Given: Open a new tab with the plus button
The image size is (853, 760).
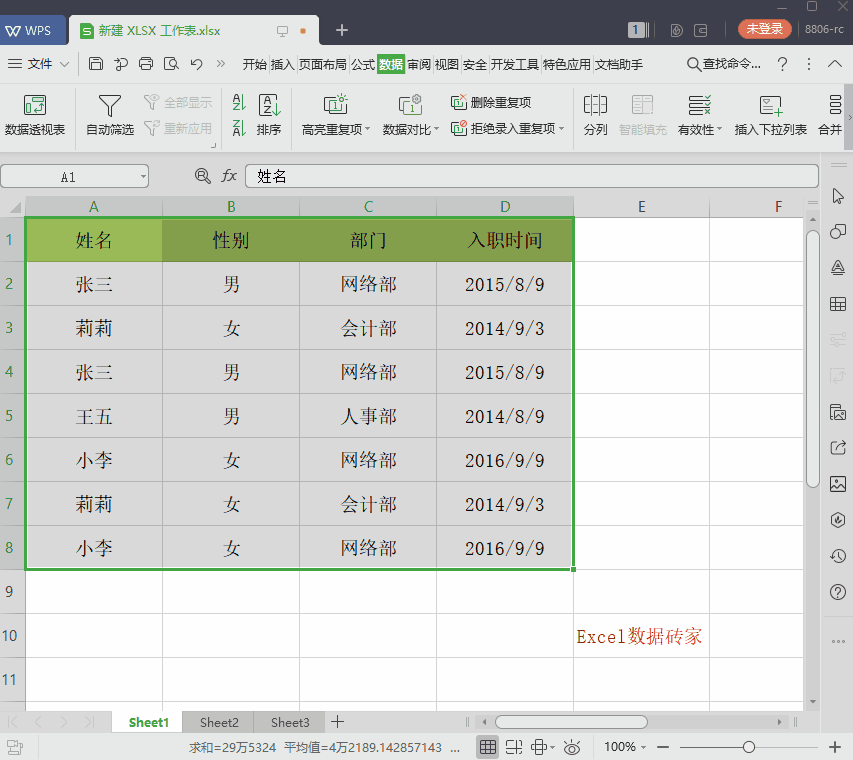Looking at the screenshot, I should click(x=342, y=30).
